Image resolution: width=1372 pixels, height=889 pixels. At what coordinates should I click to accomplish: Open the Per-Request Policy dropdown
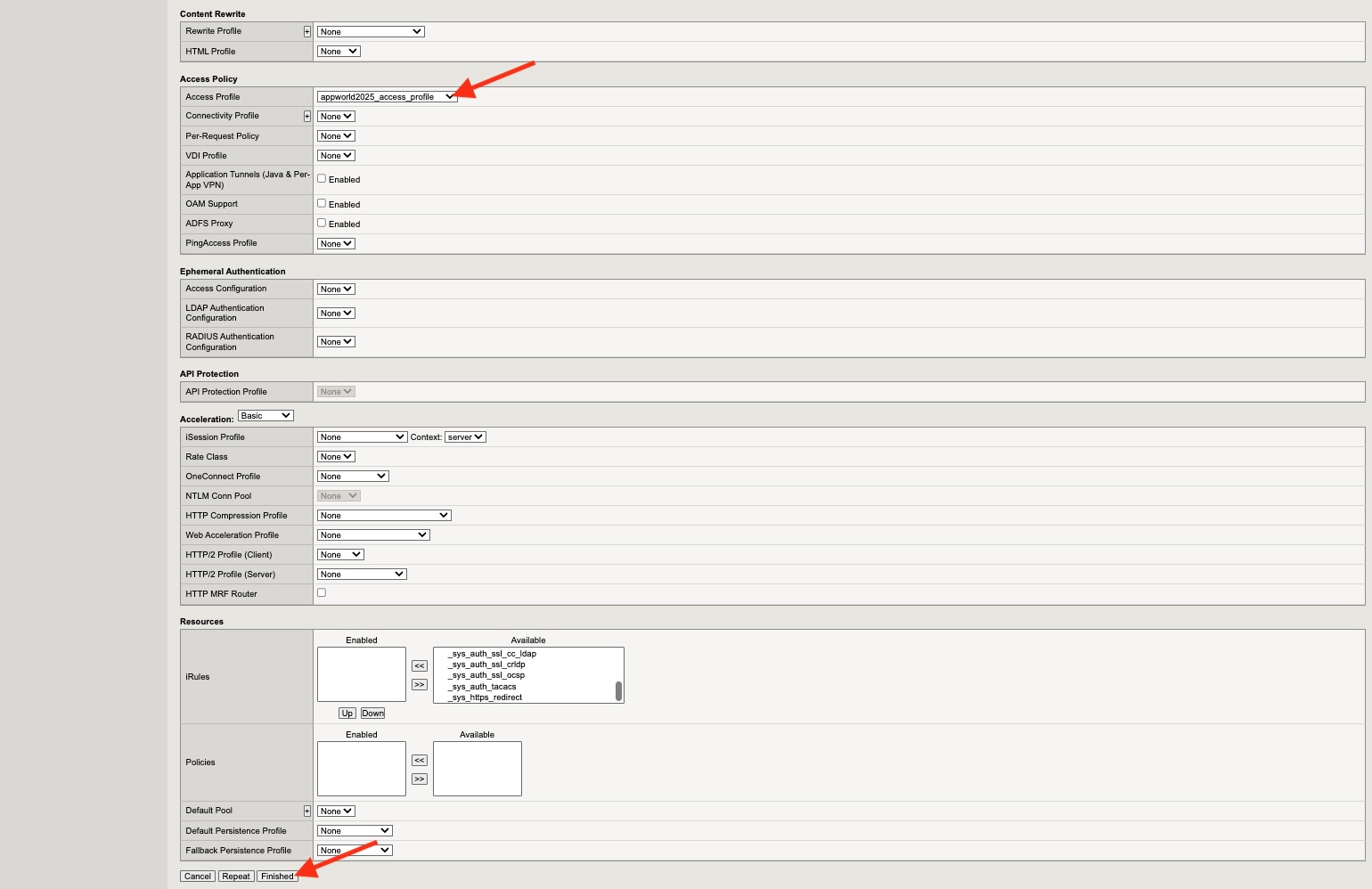336,136
